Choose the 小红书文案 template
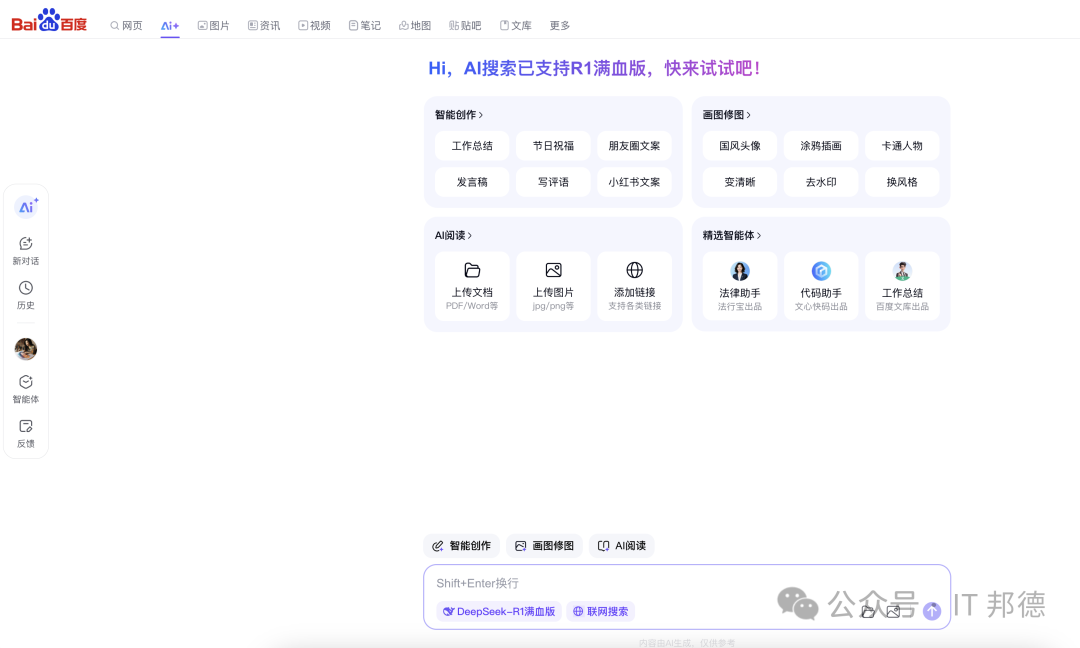The height and width of the screenshot is (648, 1080). click(634, 182)
